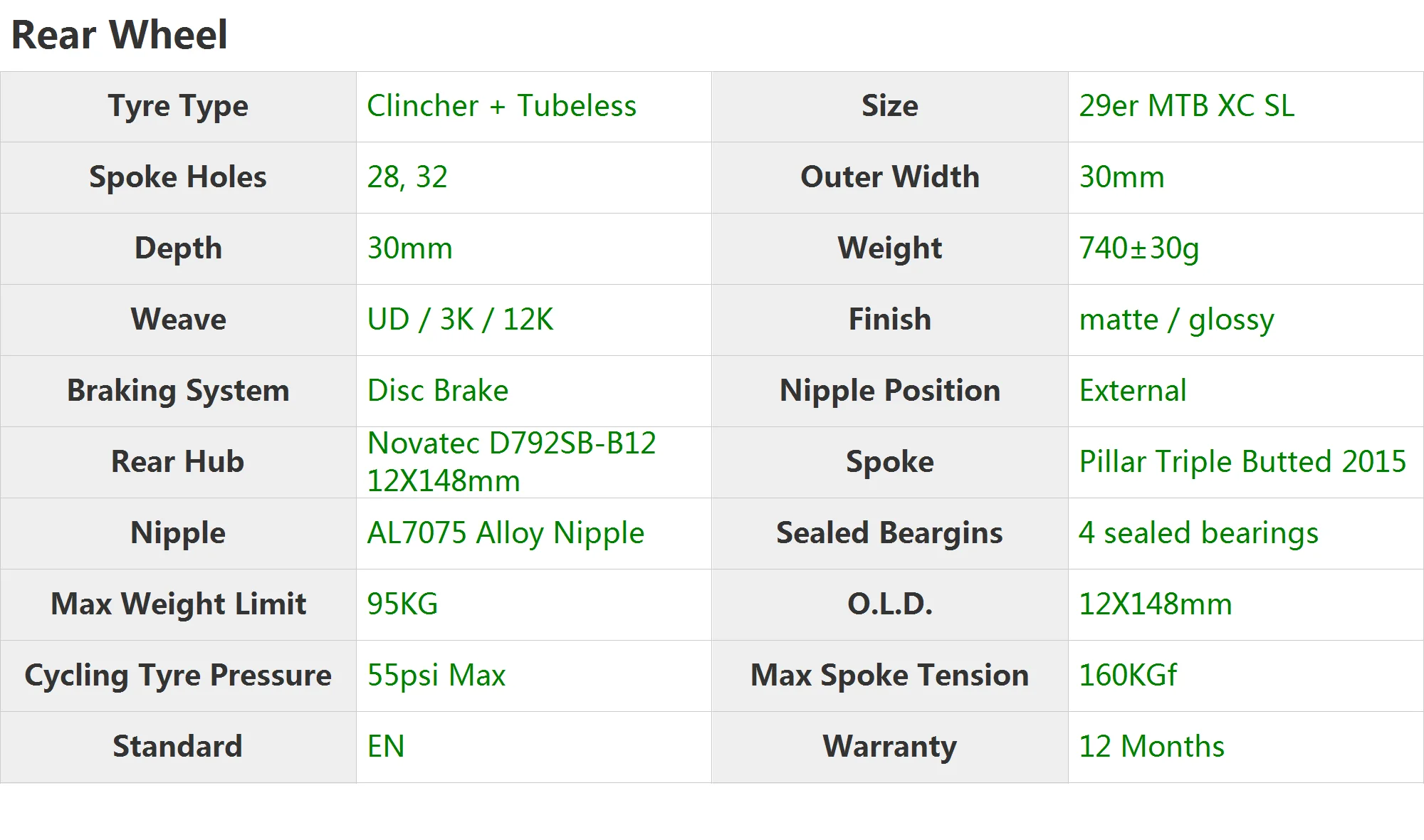
Task: Select the 12 Months warranty value
Action: pyautogui.click(x=1151, y=747)
